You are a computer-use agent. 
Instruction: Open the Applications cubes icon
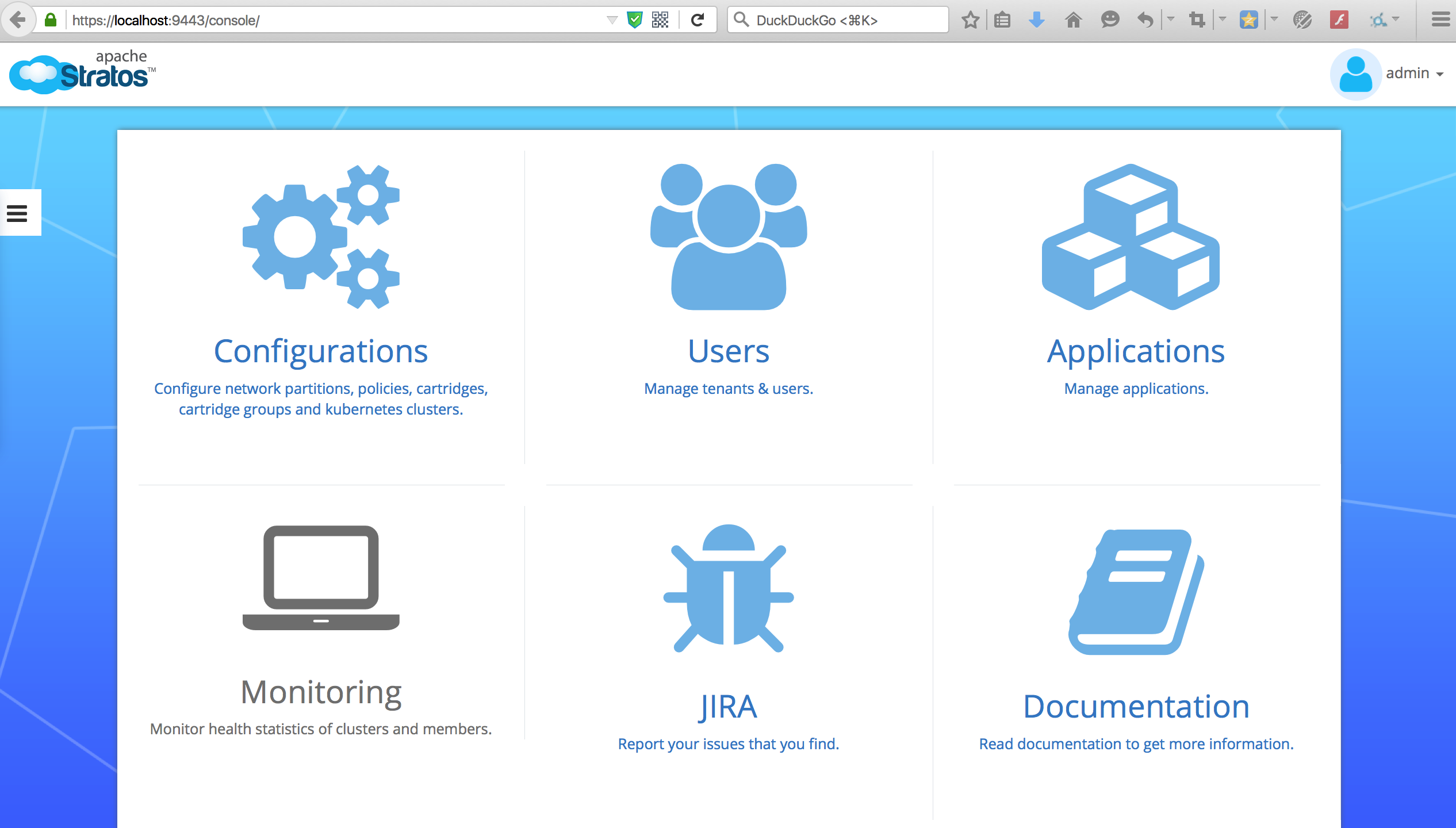pos(1131,236)
